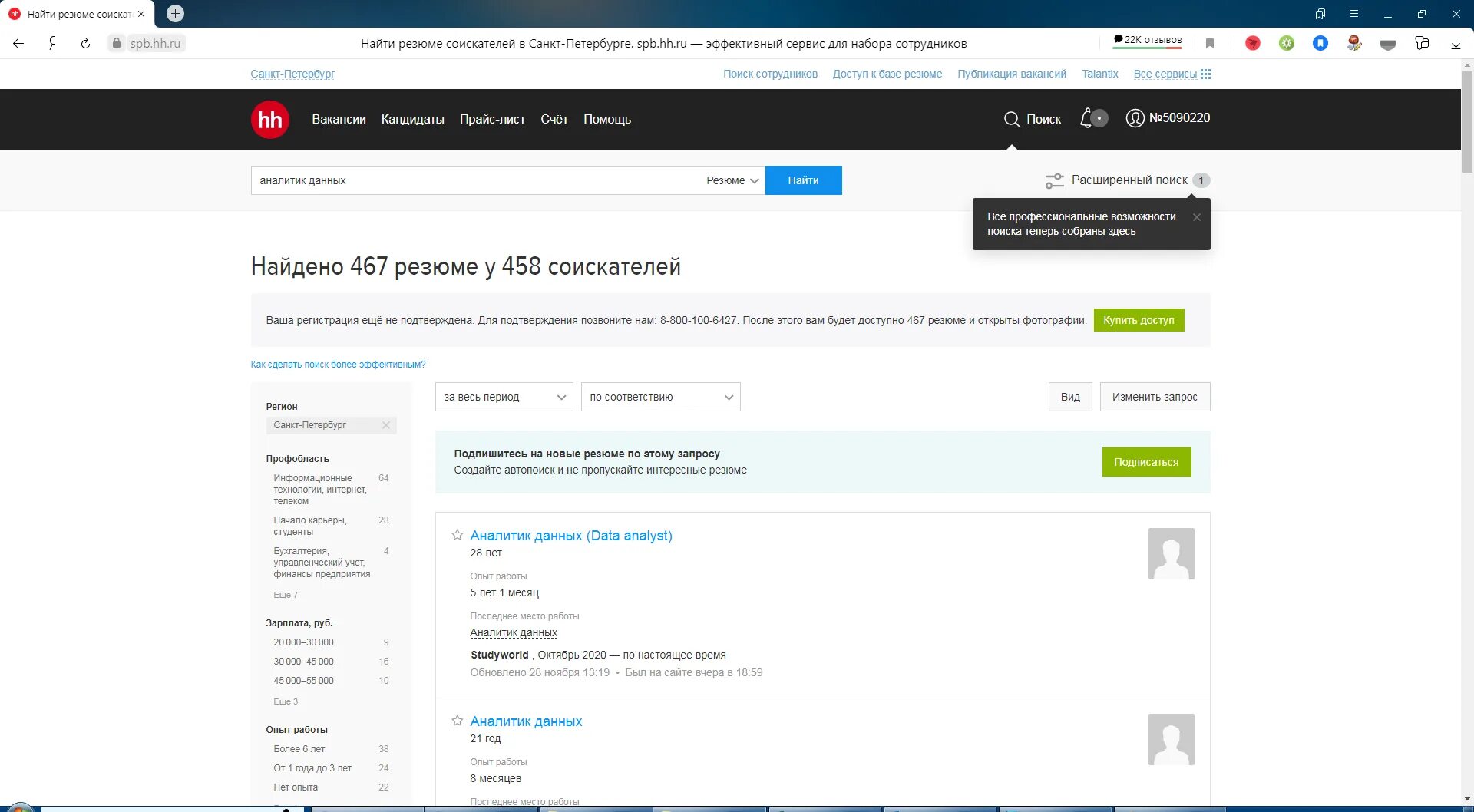The width and height of the screenshot is (1474, 812).
Task: Open Публикация вакансий link
Action: tap(1012, 74)
